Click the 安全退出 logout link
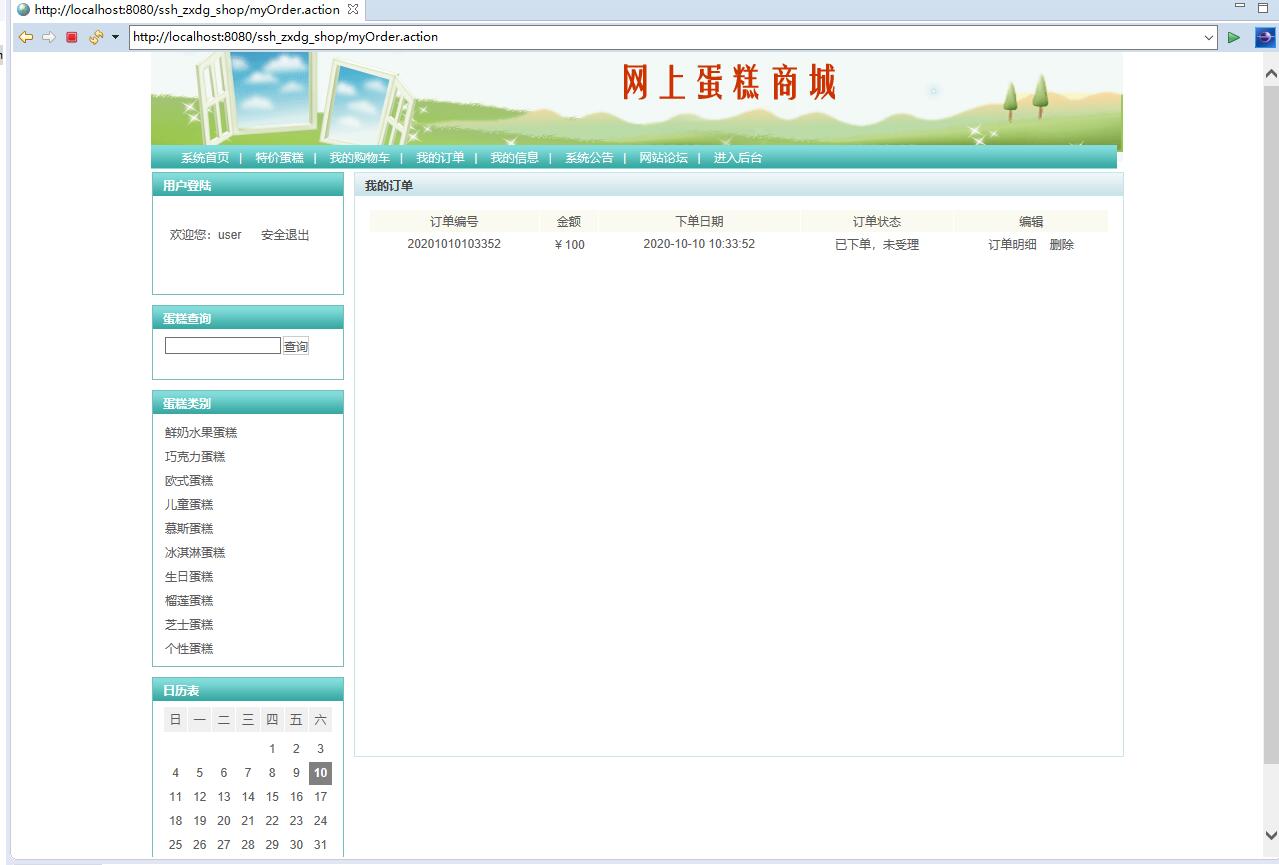The image size is (1279, 865). [285, 235]
